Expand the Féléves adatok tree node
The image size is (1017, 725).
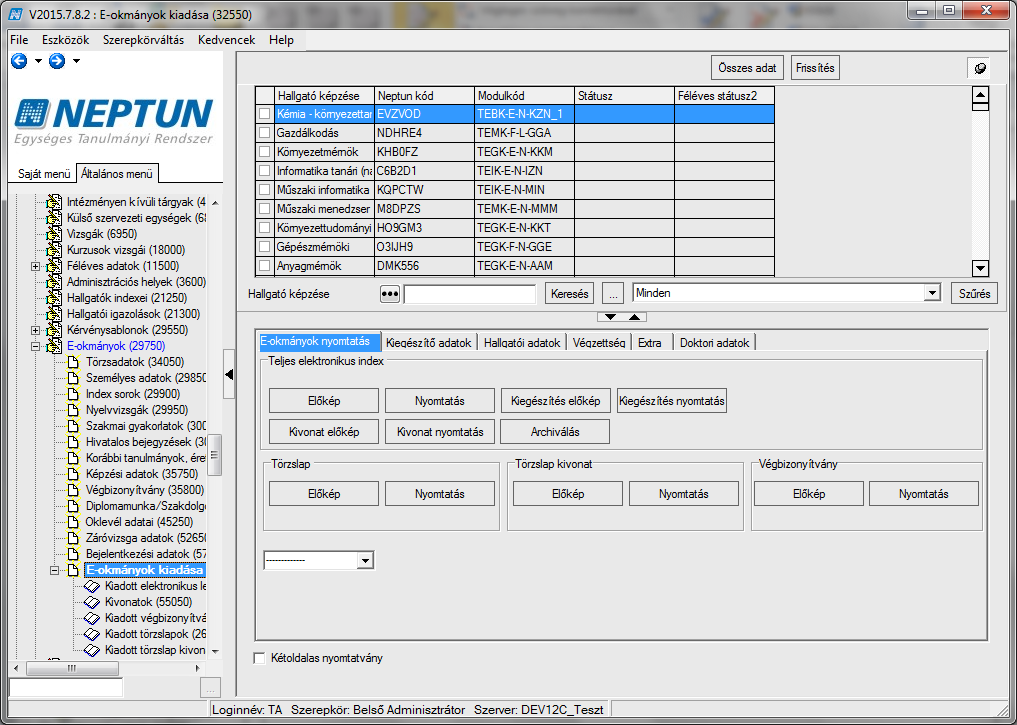click(x=36, y=266)
